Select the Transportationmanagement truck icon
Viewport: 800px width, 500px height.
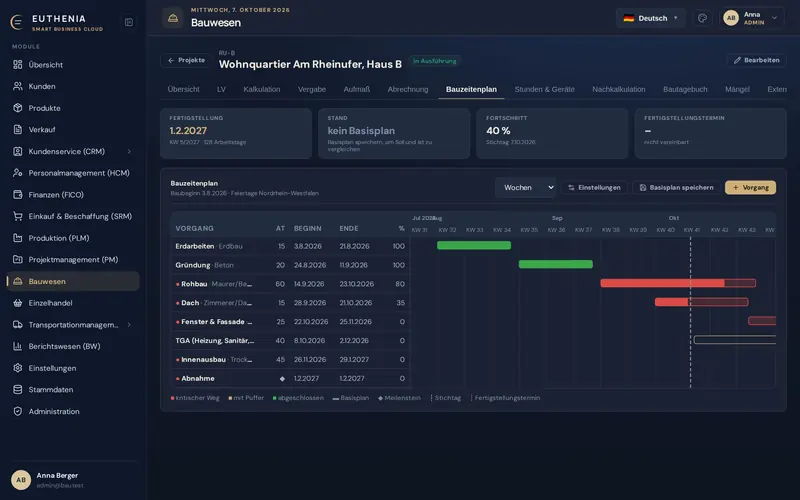[x=18, y=324]
